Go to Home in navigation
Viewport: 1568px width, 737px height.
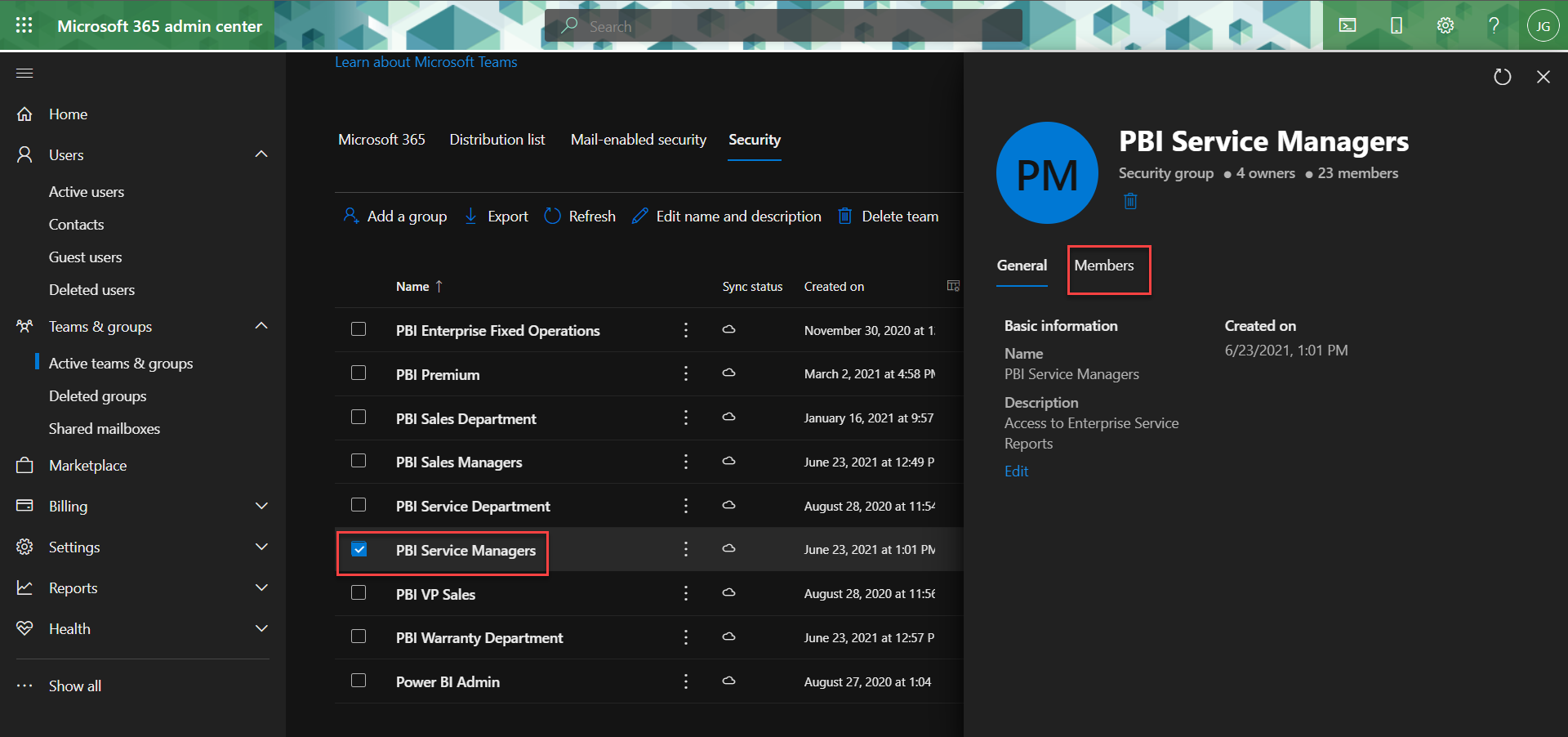[x=68, y=114]
